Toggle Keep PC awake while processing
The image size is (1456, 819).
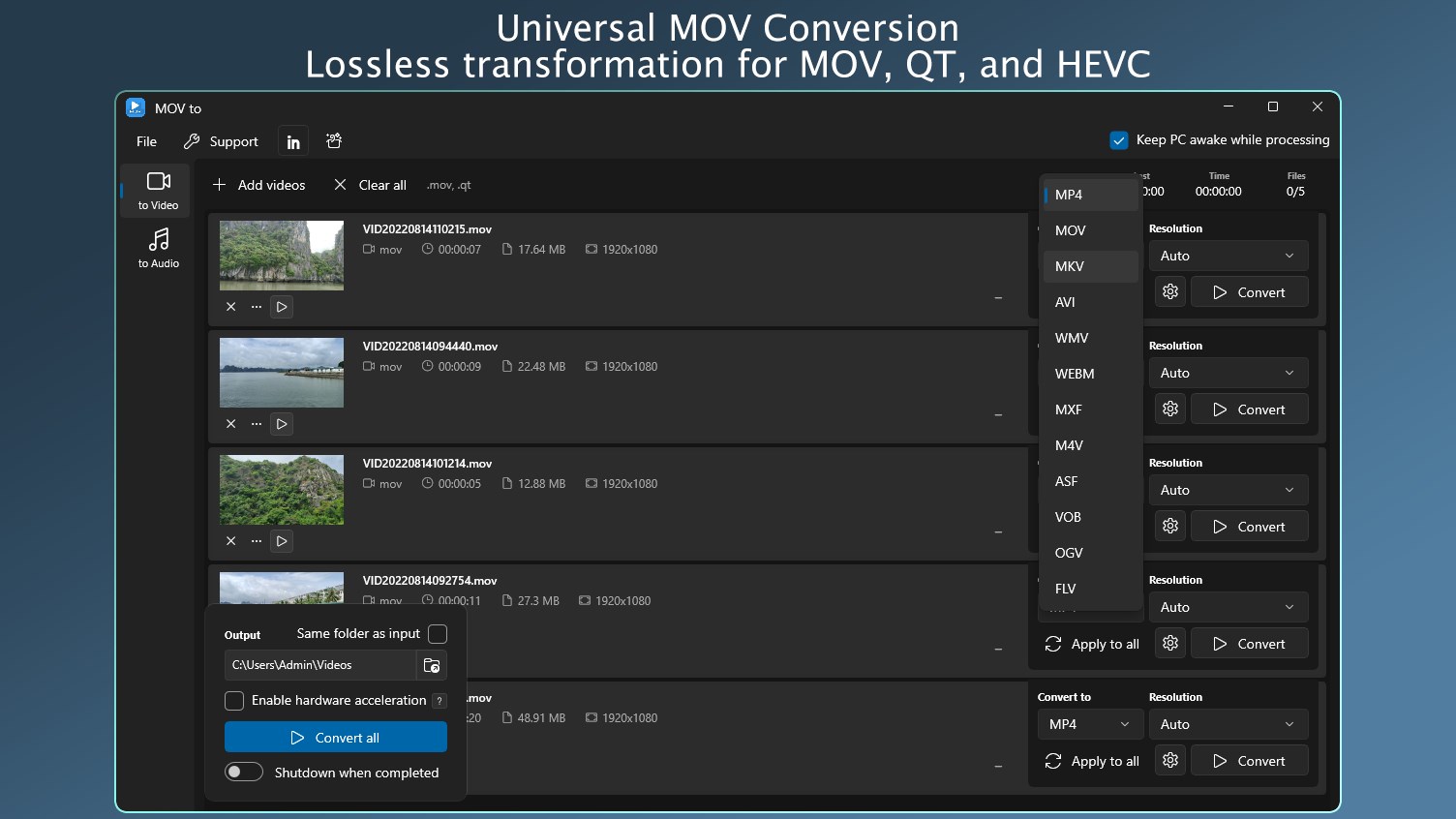point(1119,140)
